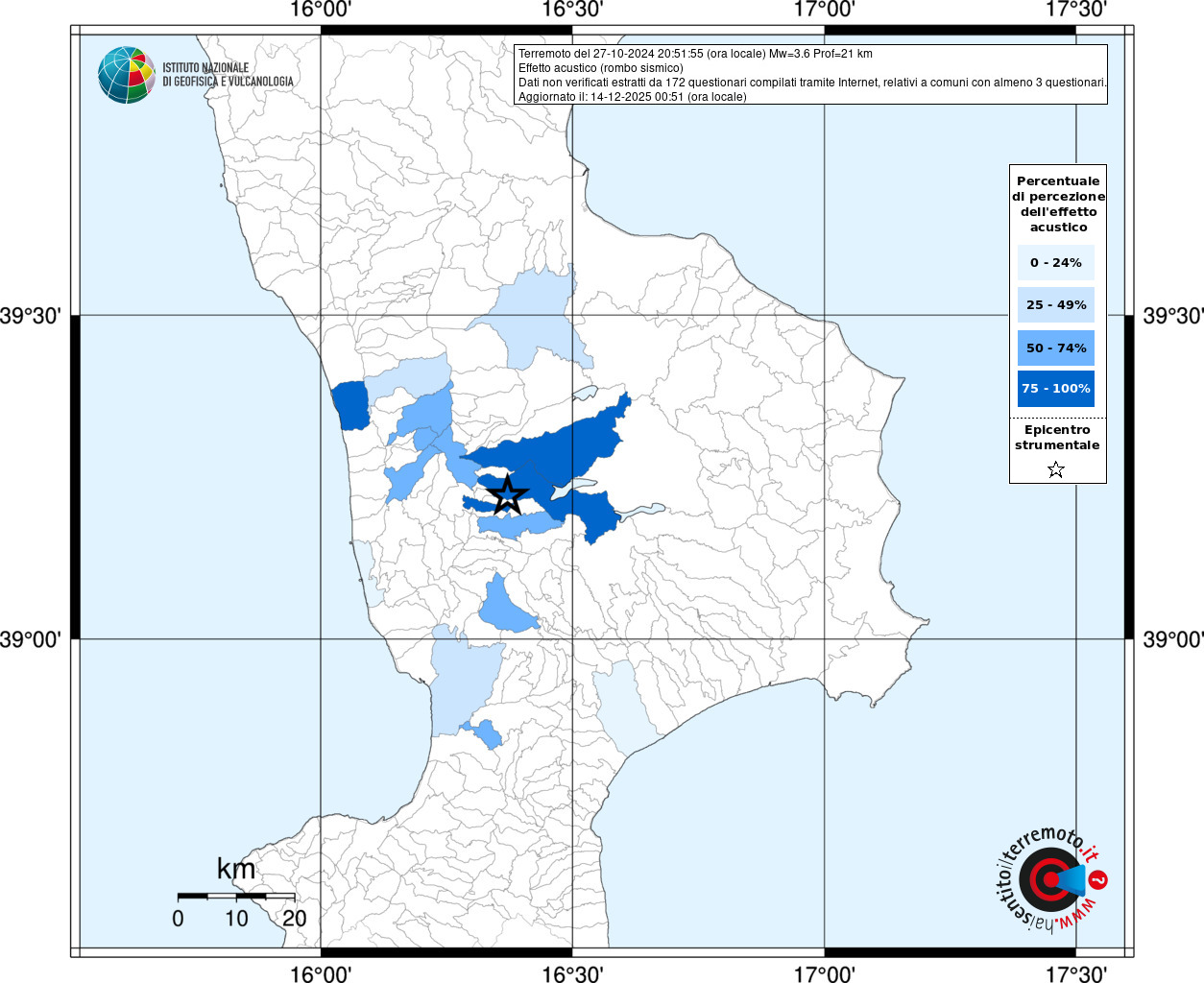This screenshot has height=983, width=1204.
Task: Click the red question mark icon in logo
Action: [1098, 879]
